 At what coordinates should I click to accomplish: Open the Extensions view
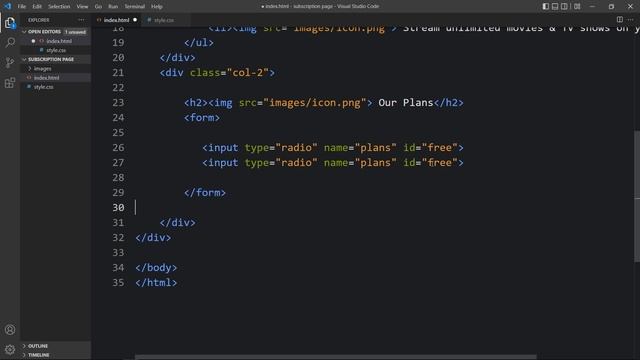[x=10, y=83]
